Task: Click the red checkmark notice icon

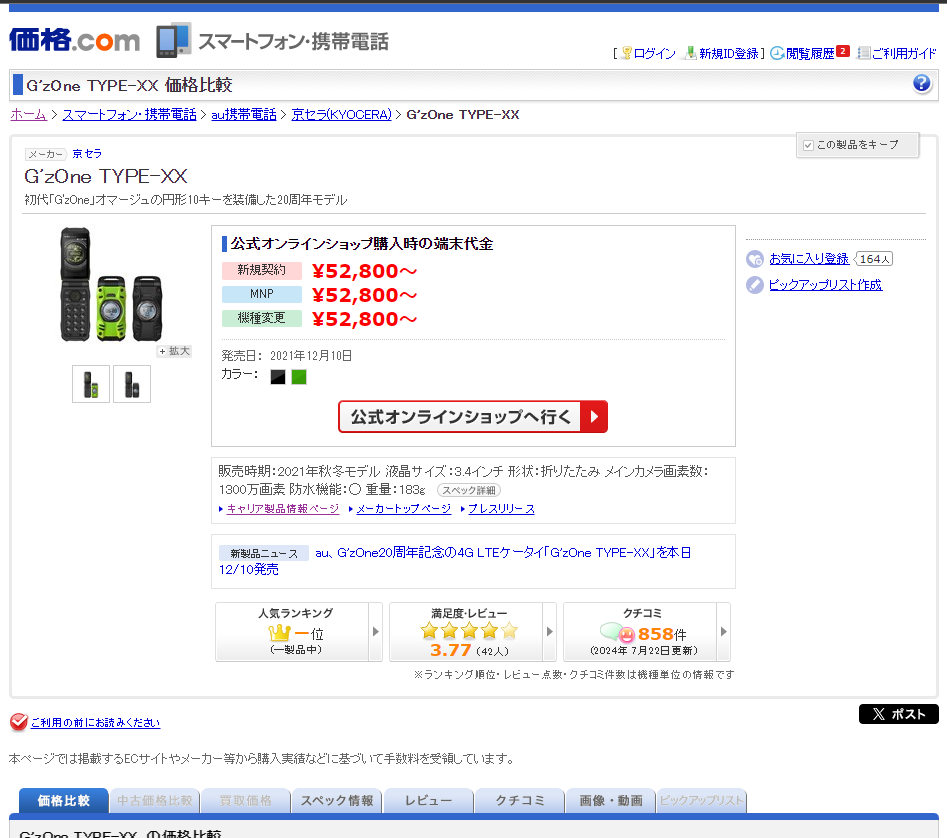Action: 19,721
